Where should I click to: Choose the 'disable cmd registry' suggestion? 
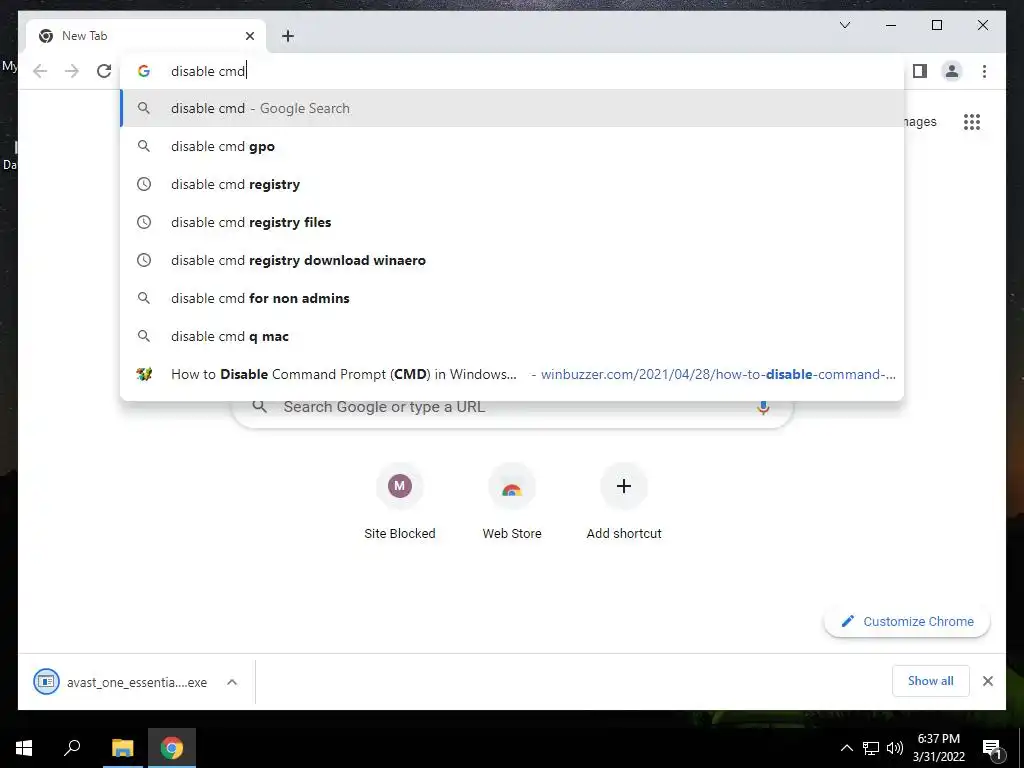512,184
